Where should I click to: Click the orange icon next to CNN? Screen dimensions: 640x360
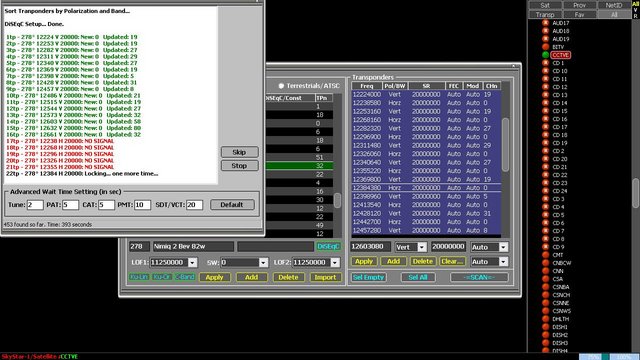point(545,271)
